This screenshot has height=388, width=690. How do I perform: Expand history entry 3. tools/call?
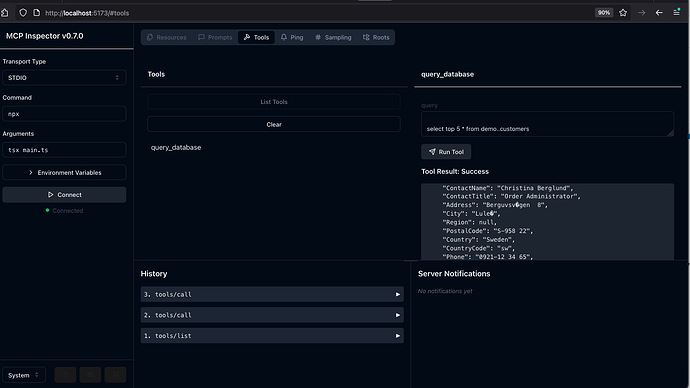pyautogui.click(x=272, y=294)
